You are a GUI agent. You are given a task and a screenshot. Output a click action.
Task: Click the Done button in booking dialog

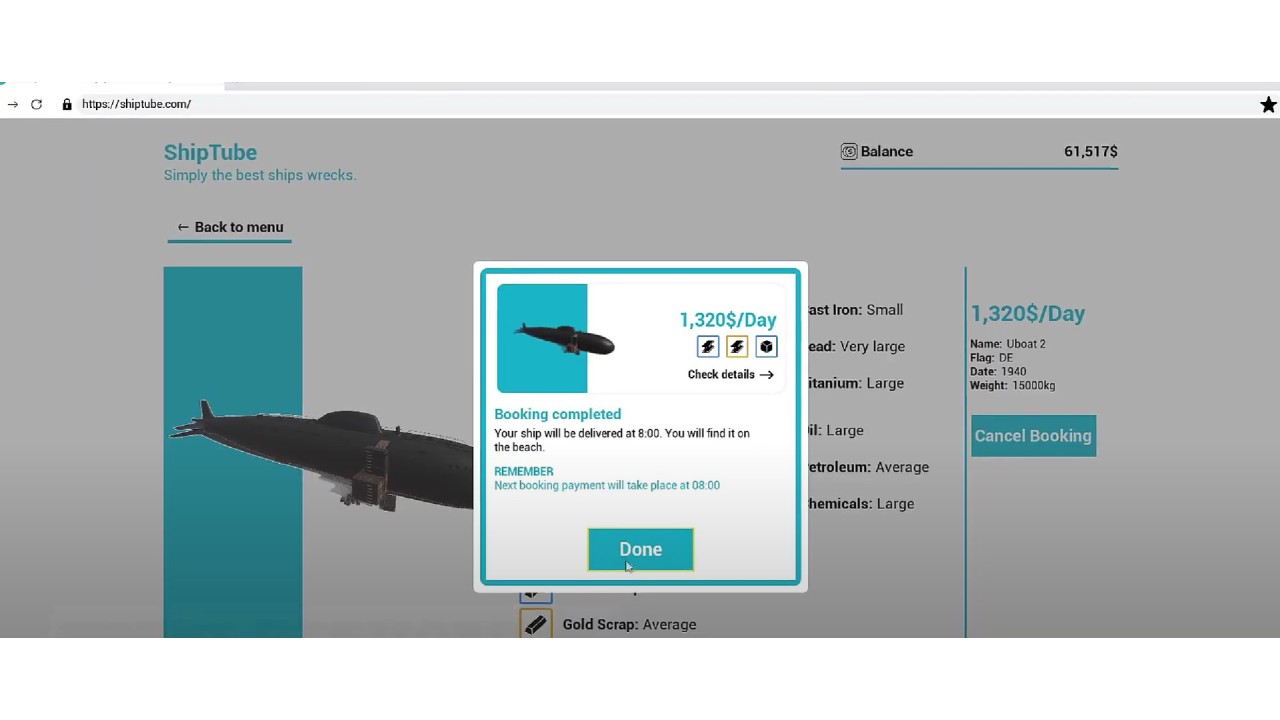tap(640, 549)
